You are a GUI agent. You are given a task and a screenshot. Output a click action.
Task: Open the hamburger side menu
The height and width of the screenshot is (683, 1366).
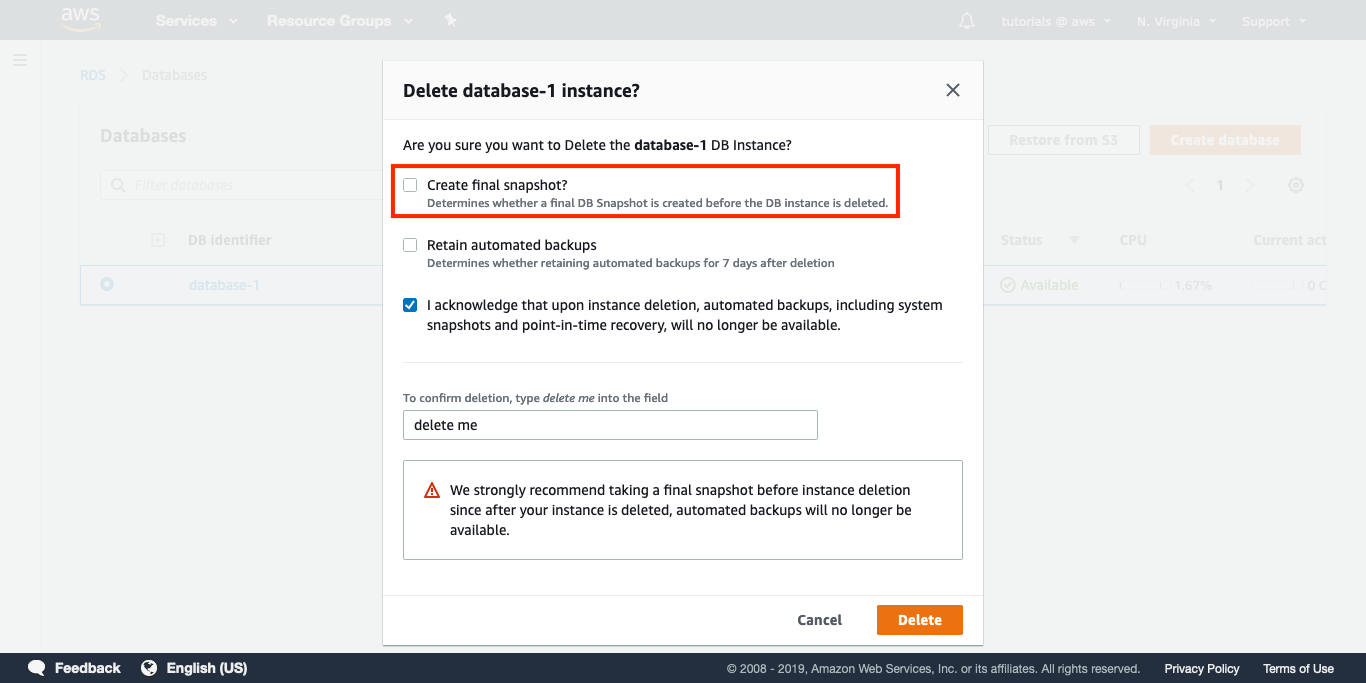[x=20, y=61]
